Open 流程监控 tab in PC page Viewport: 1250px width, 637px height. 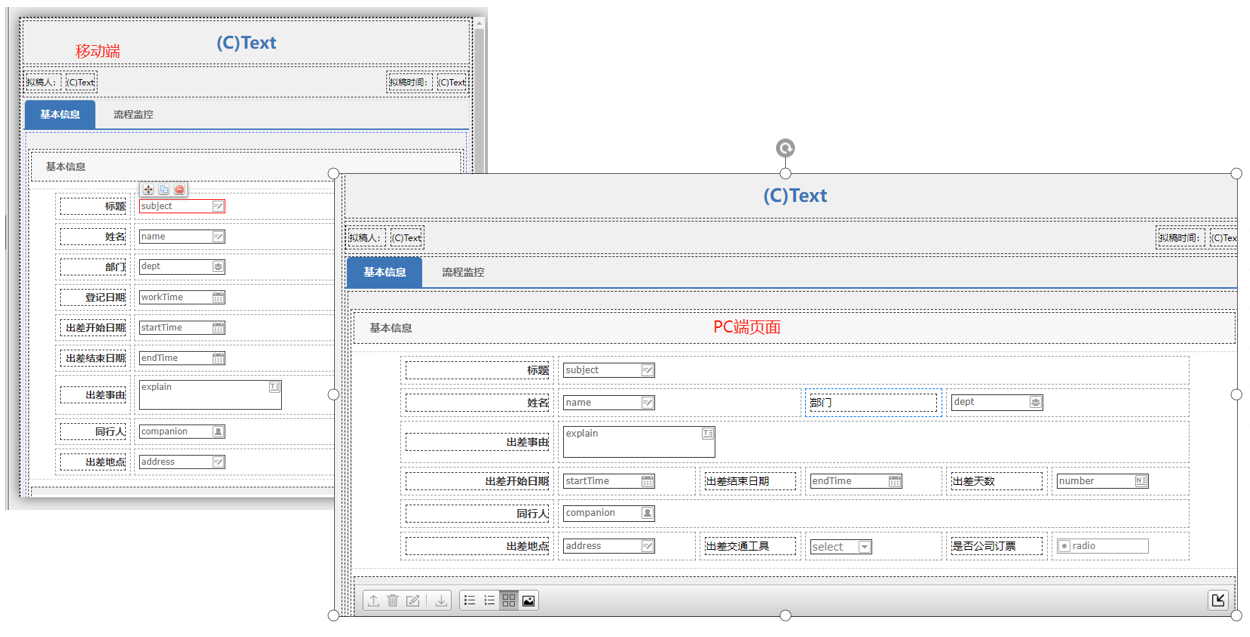click(x=463, y=272)
